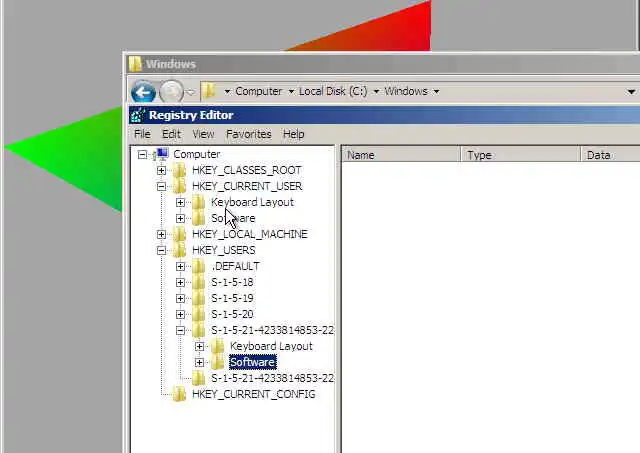Open the Help menu

tap(293, 134)
